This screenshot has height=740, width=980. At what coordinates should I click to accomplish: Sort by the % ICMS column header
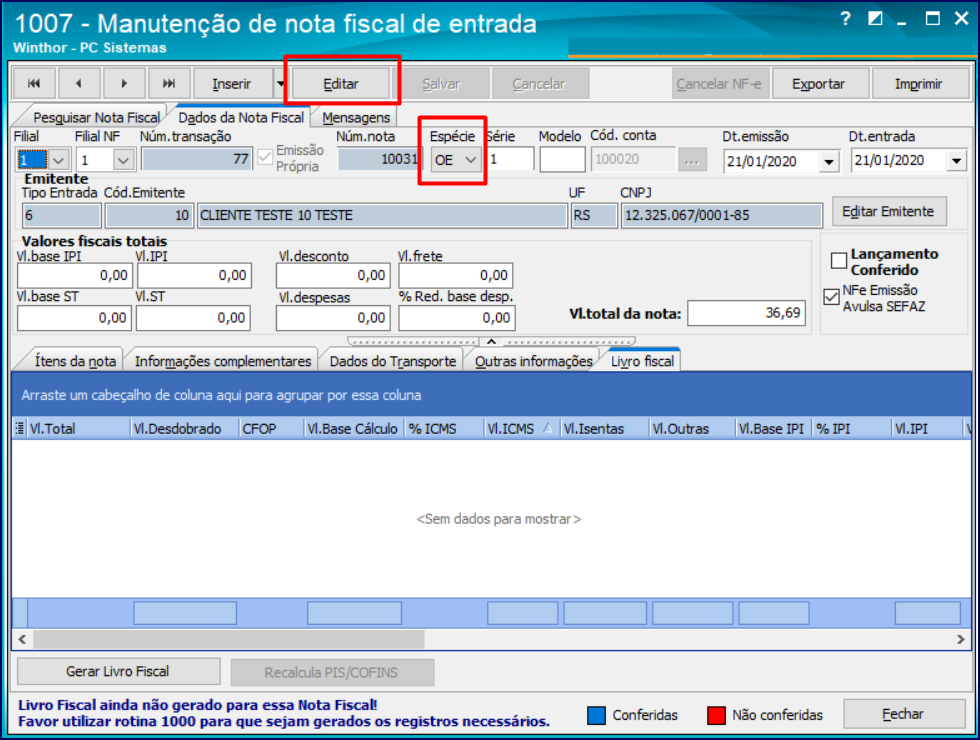coord(444,429)
